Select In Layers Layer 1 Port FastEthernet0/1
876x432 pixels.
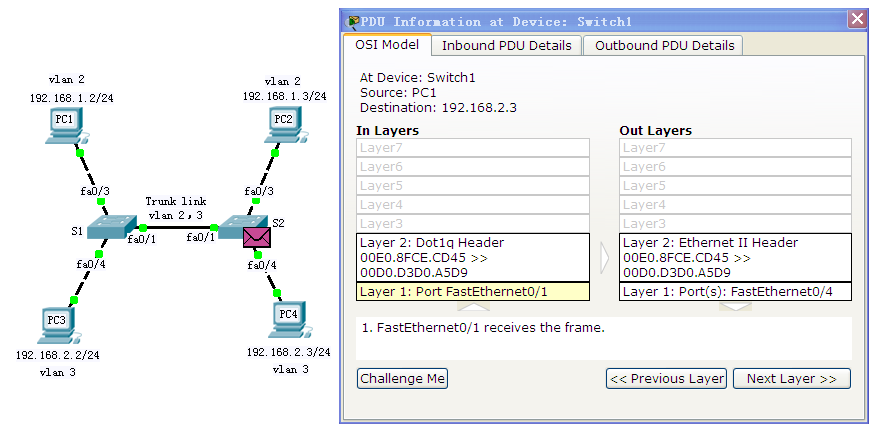473,292
